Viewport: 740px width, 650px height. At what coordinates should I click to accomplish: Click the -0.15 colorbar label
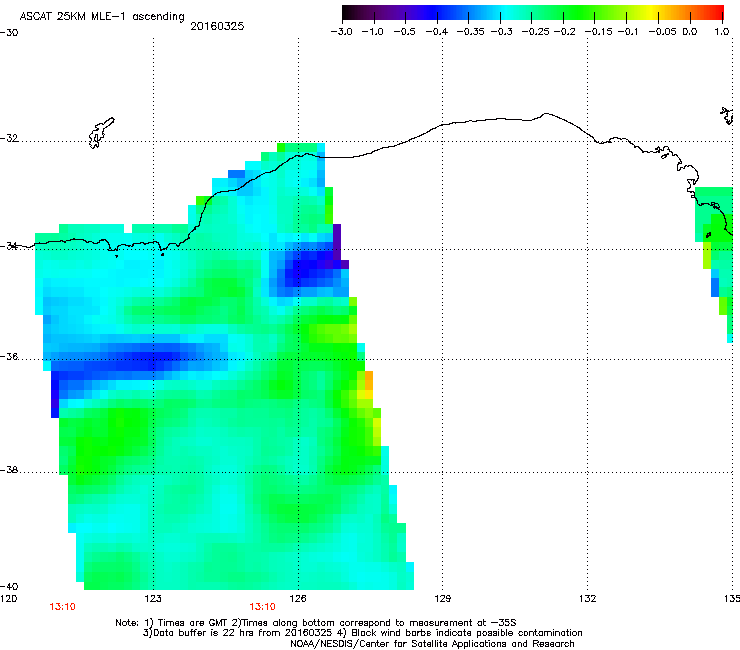(x=598, y=32)
